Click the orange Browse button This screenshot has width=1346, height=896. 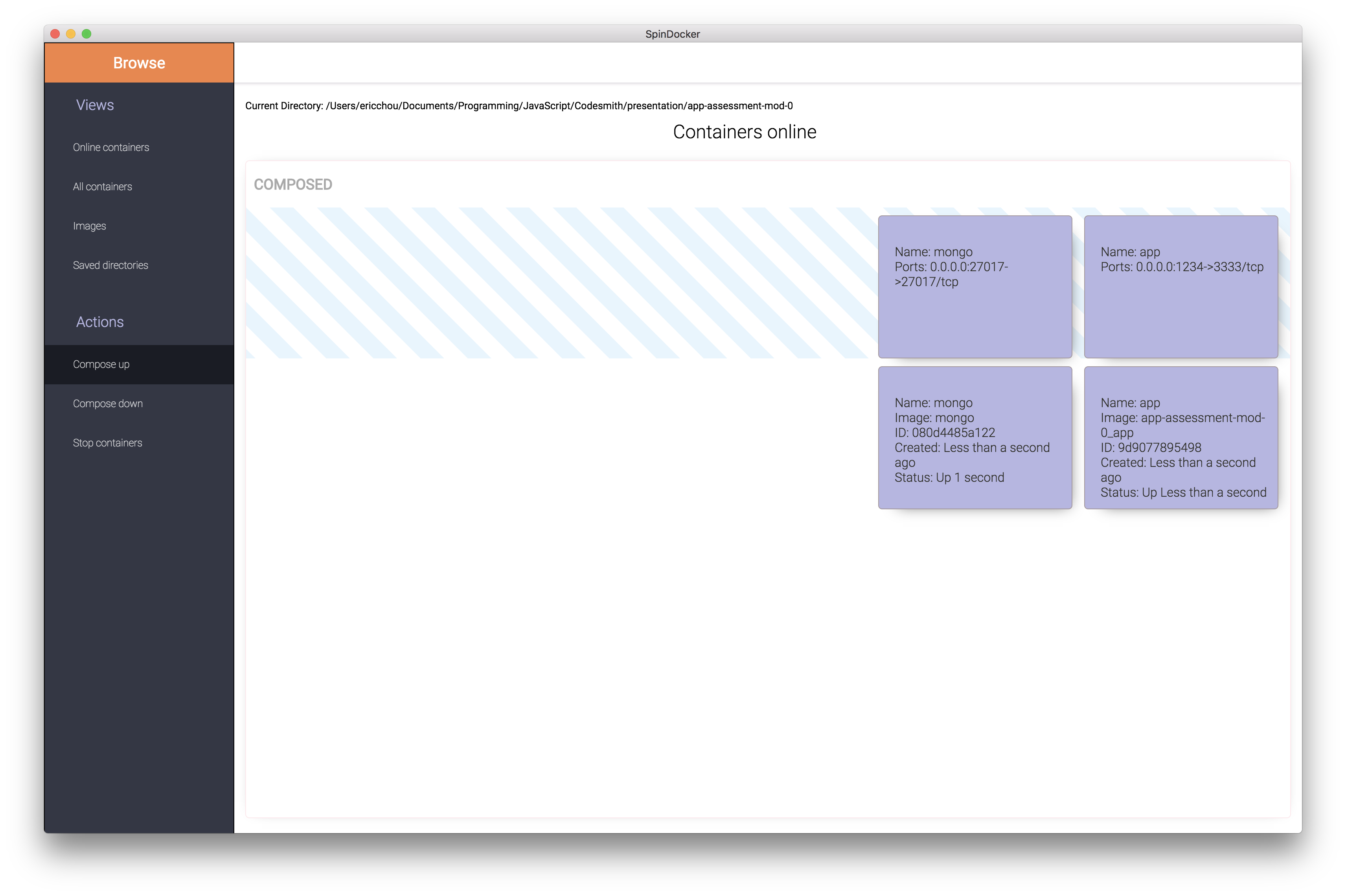click(x=139, y=63)
